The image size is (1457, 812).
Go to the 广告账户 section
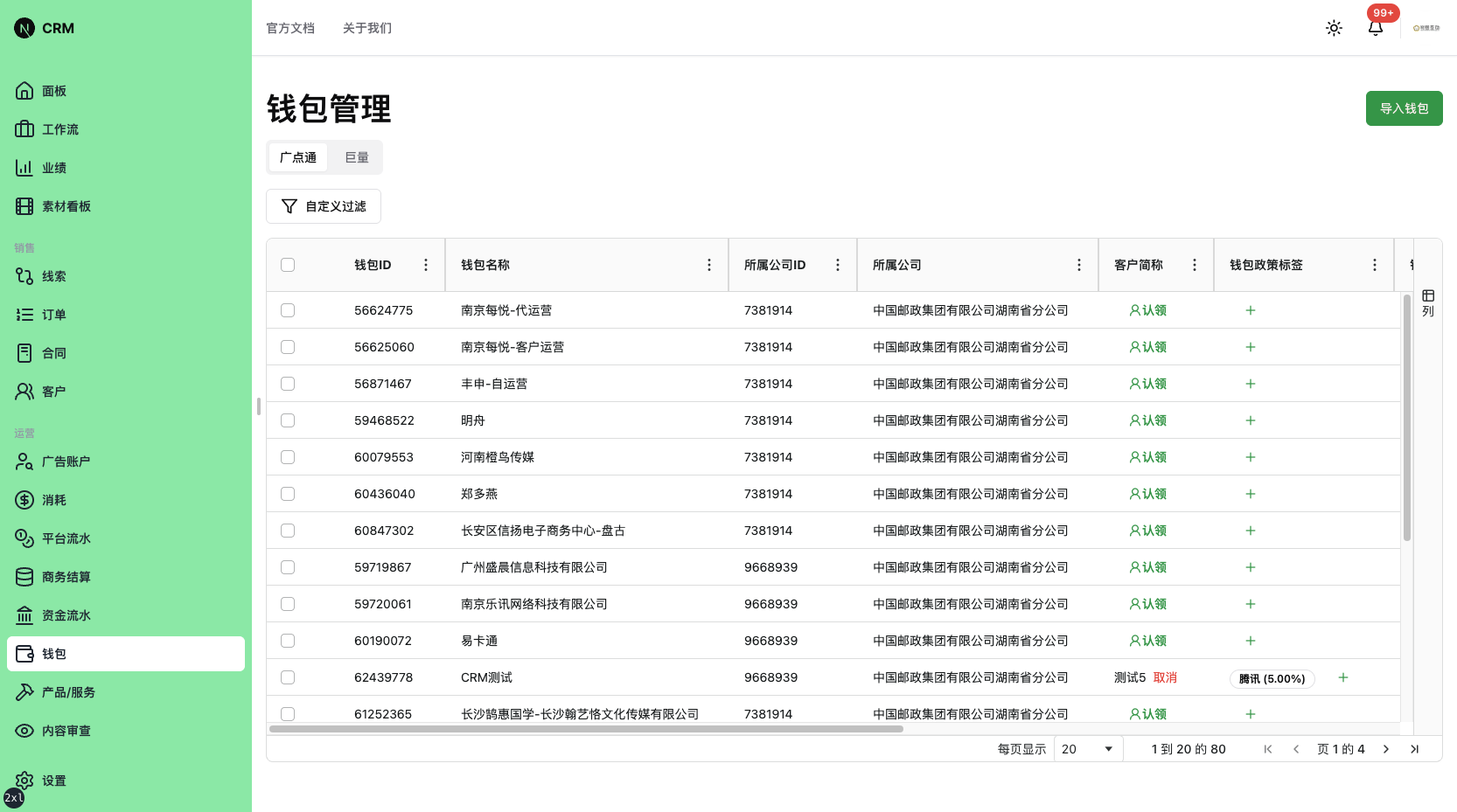coord(66,461)
